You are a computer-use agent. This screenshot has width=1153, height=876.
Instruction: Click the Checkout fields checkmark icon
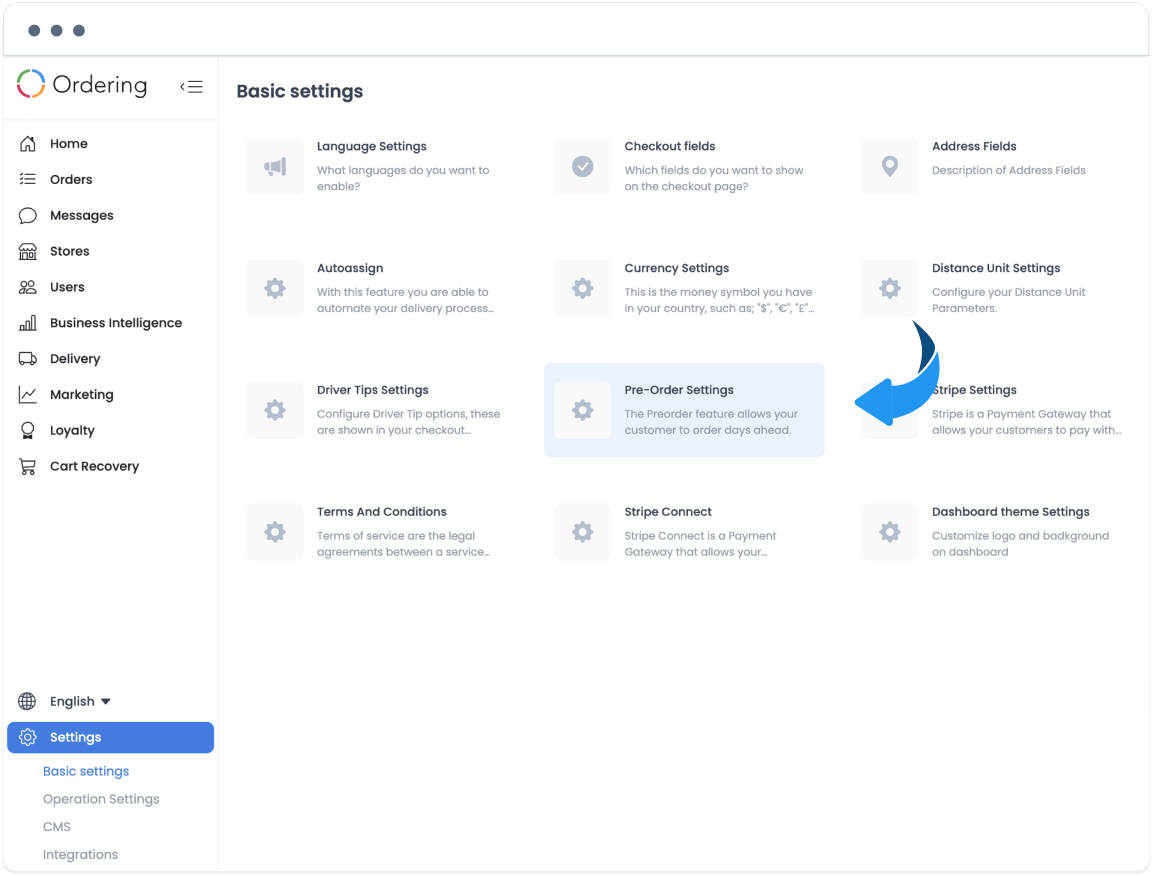click(x=582, y=167)
